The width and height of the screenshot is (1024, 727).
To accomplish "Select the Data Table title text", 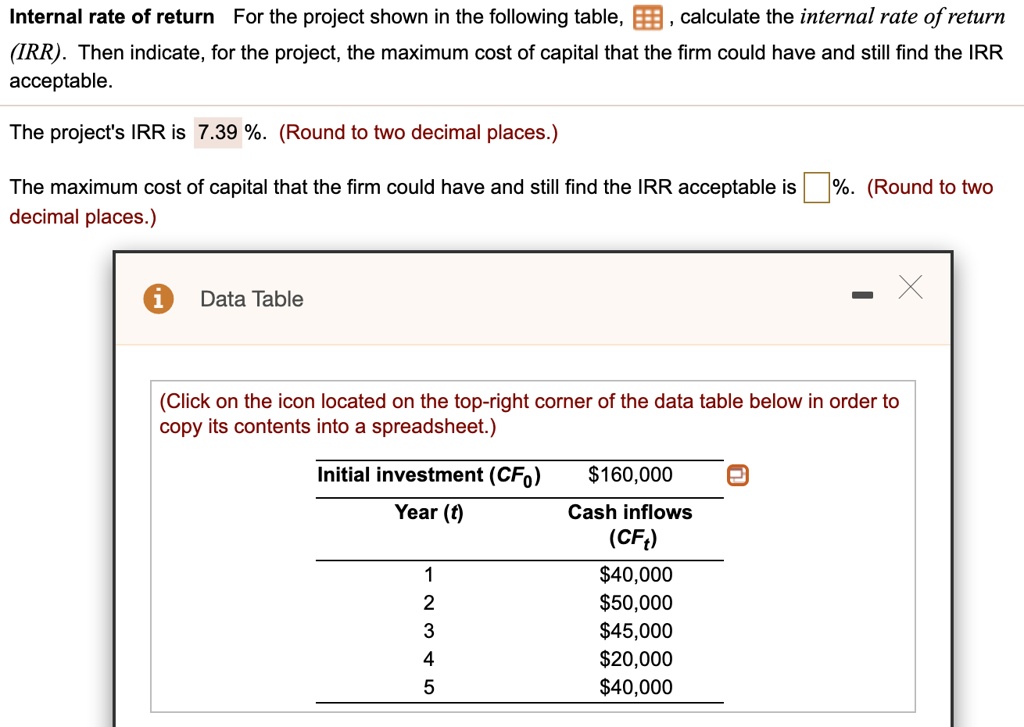I will pos(250,298).
